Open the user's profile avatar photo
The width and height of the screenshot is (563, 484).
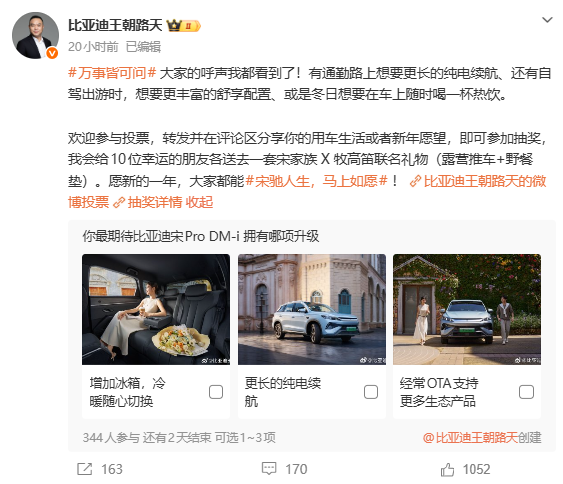tap(35, 35)
